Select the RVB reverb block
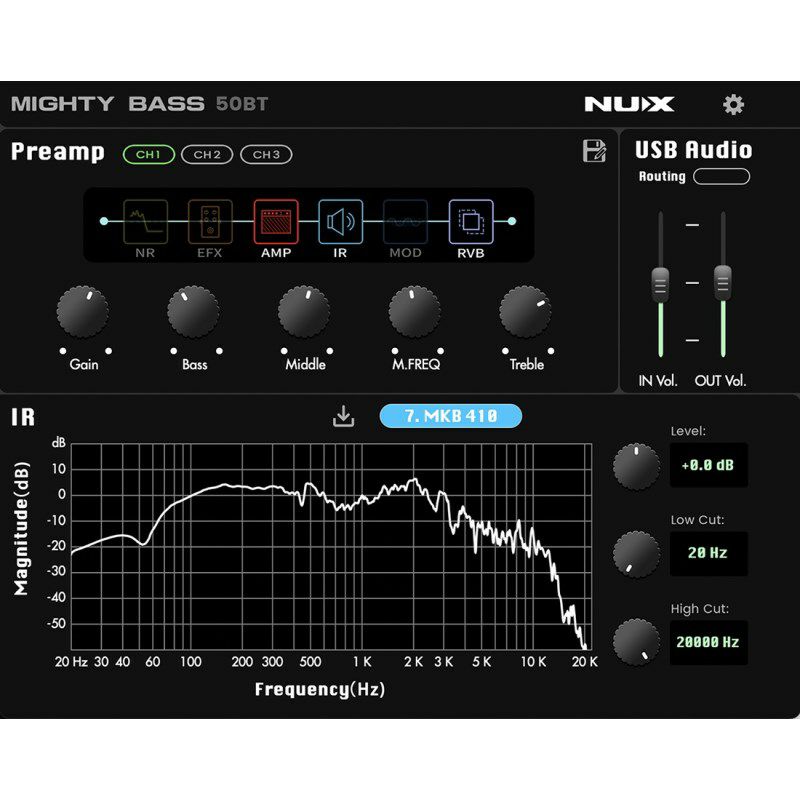 [471, 222]
